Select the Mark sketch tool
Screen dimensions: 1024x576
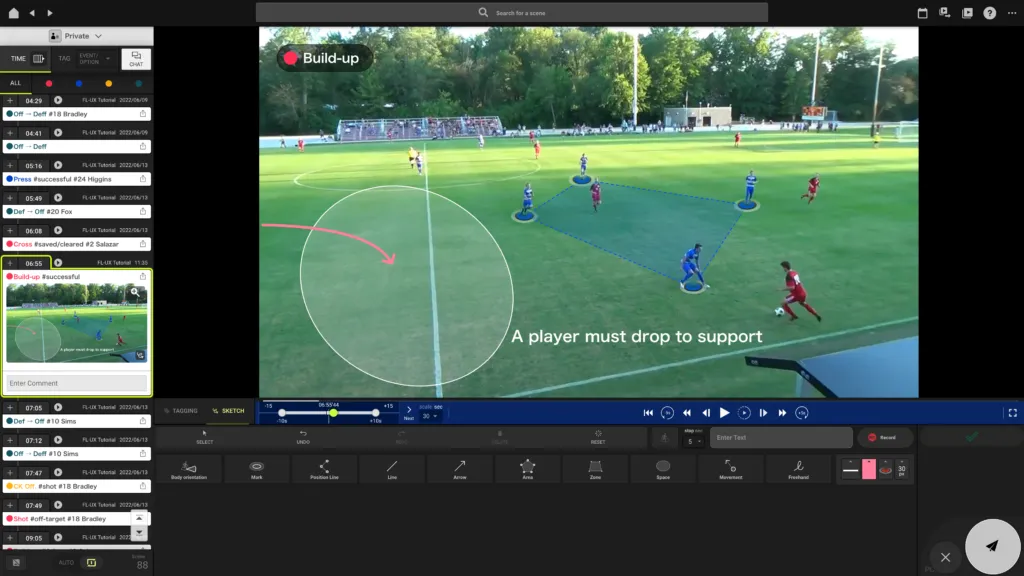pyautogui.click(x=257, y=469)
